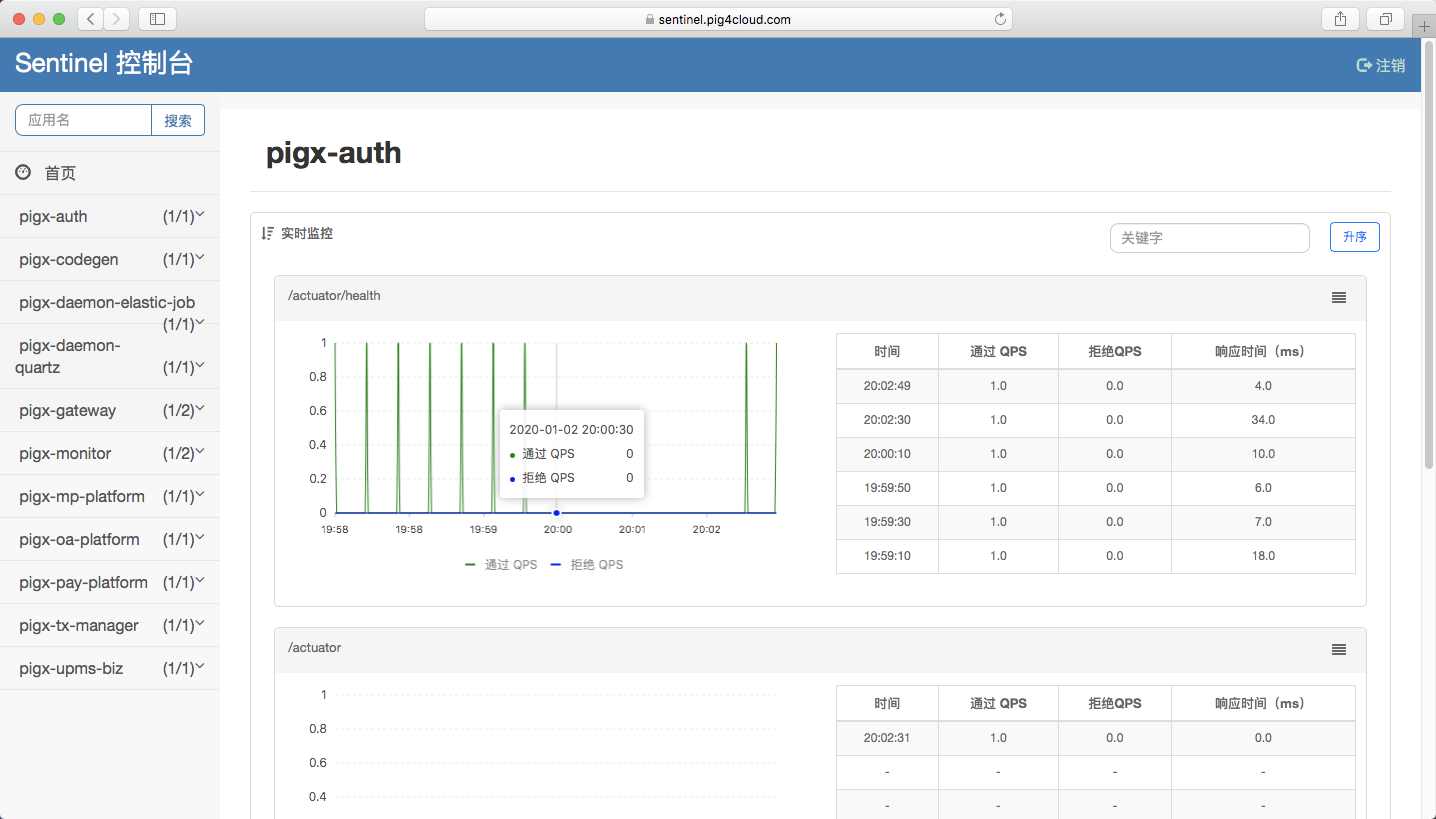Expand pigx-oa-platform chevron
Viewport: 1436px width, 819px height.
pyautogui.click(x=200, y=537)
